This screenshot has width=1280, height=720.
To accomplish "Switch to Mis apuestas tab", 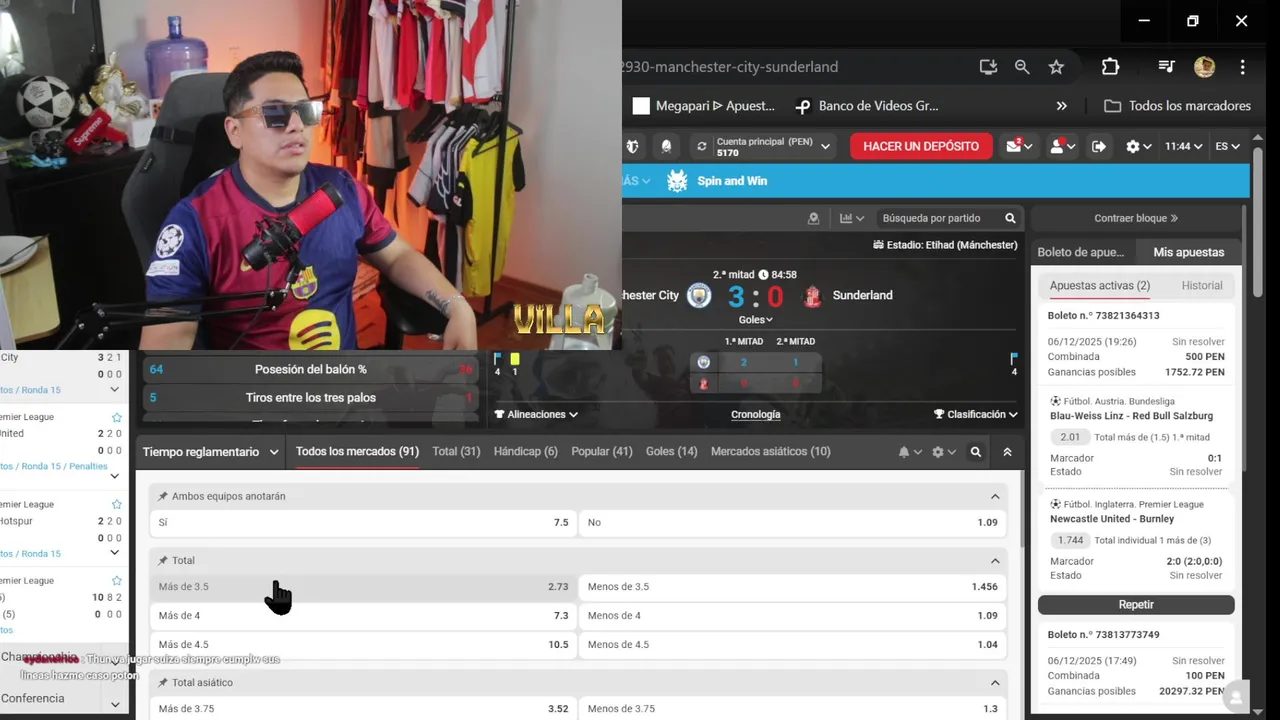I will click(x=1188, y=252).
